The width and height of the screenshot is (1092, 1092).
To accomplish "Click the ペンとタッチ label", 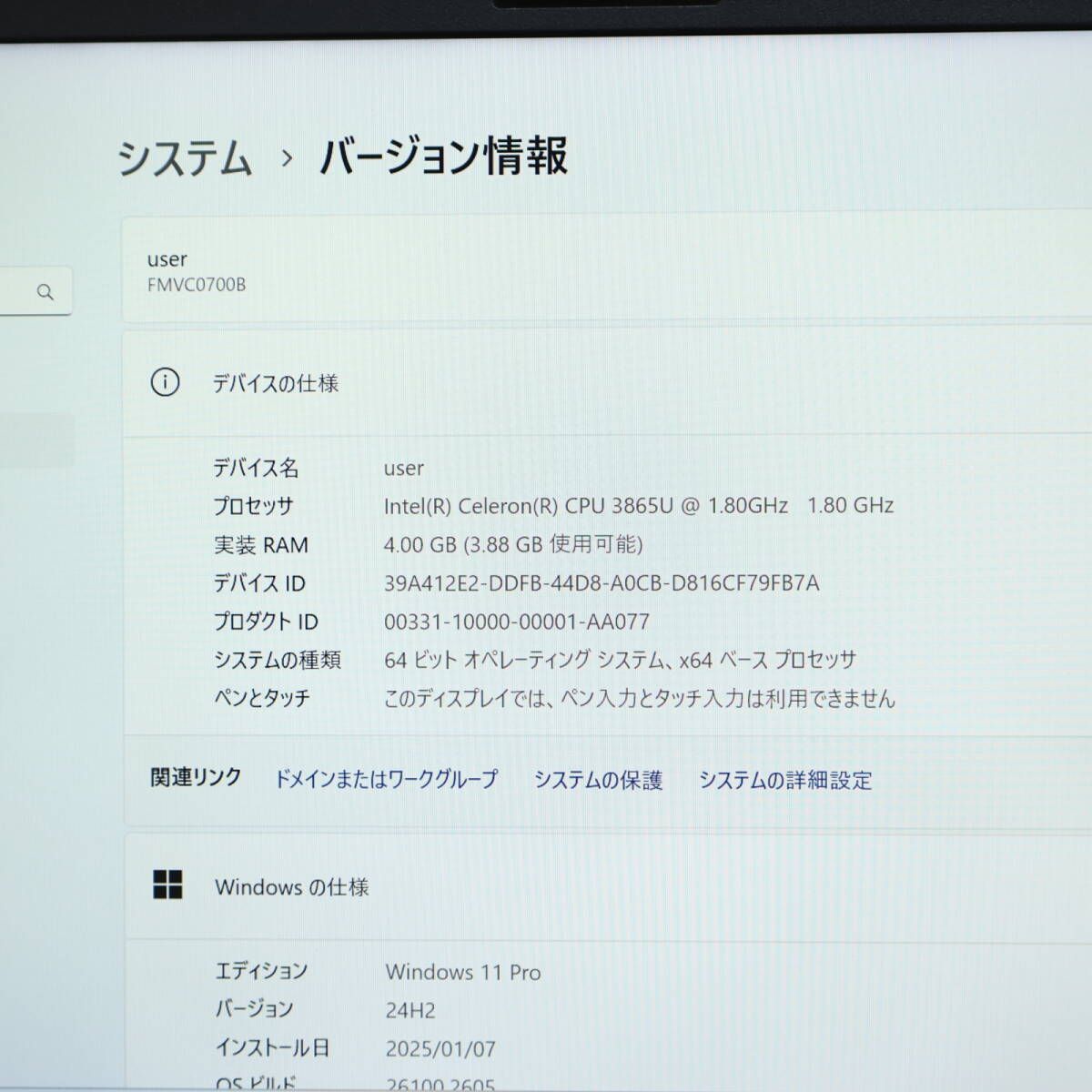I will (262, 698).
